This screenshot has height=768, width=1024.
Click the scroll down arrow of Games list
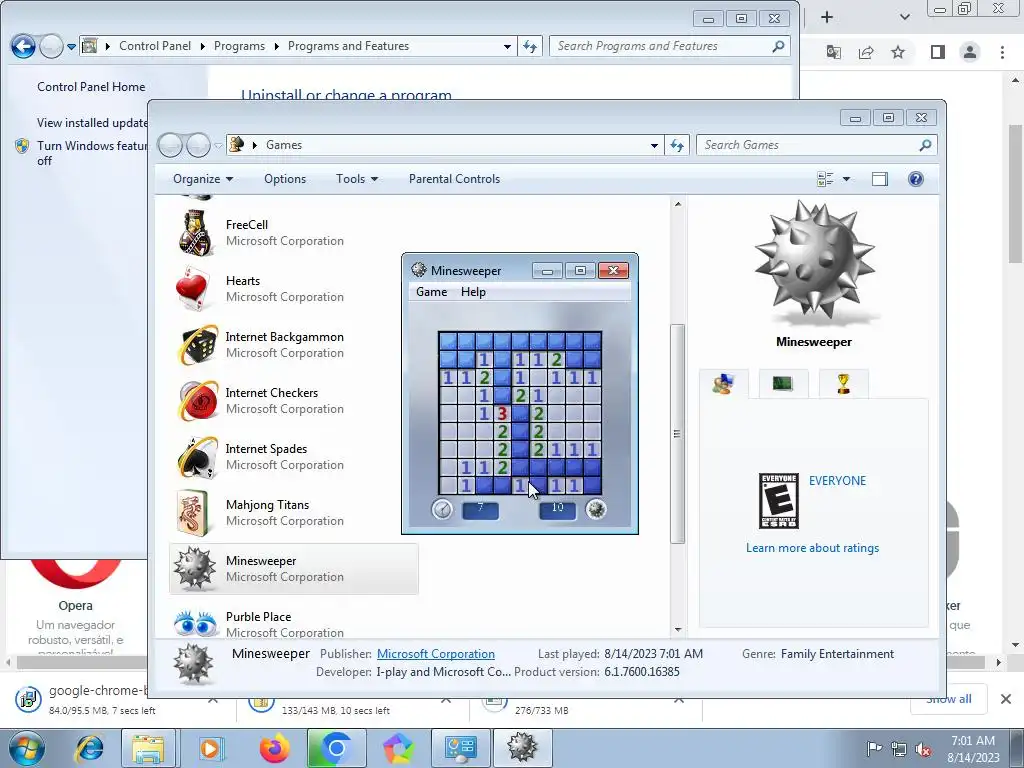click(677, 630)
